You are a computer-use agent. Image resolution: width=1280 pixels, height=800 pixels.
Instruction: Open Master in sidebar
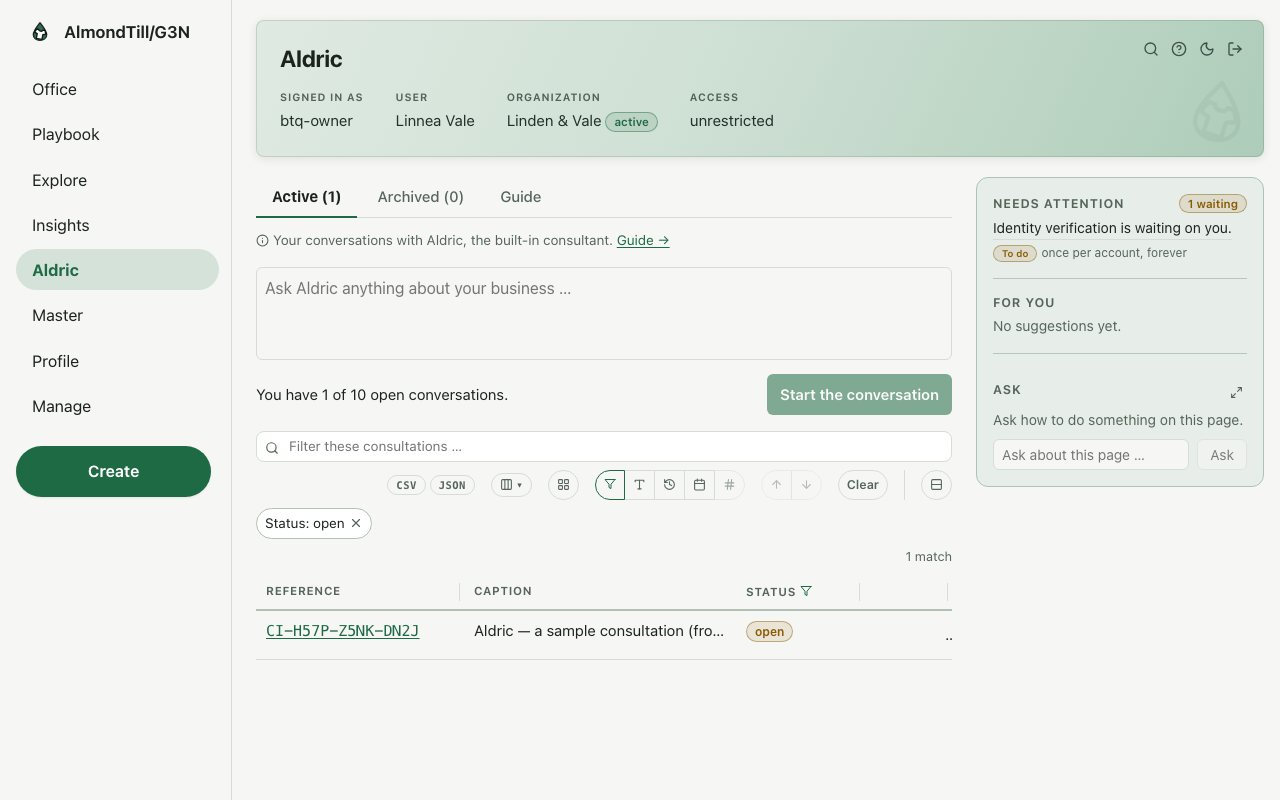click(x=117, y=315)
